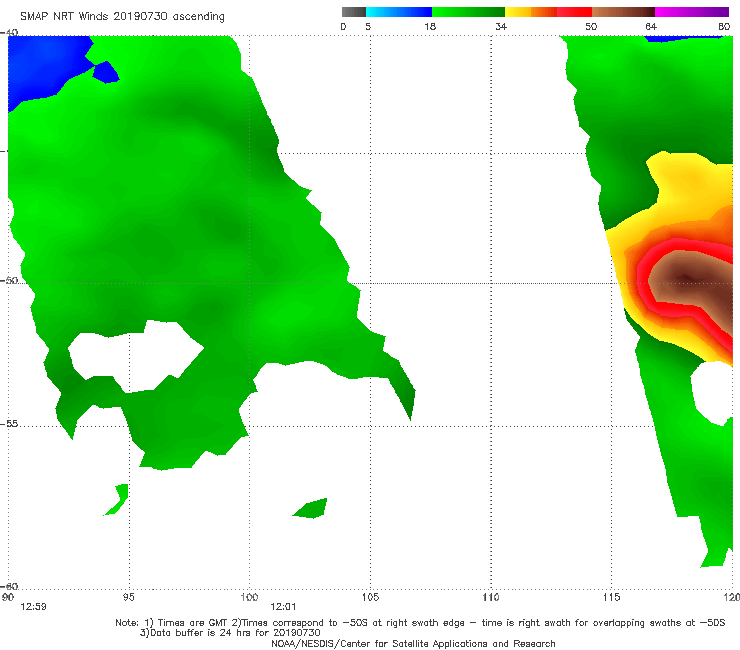Screen dimensions: 740x650
Task: Click the white data gap inside the left green swath
Action: pos(137,354)
